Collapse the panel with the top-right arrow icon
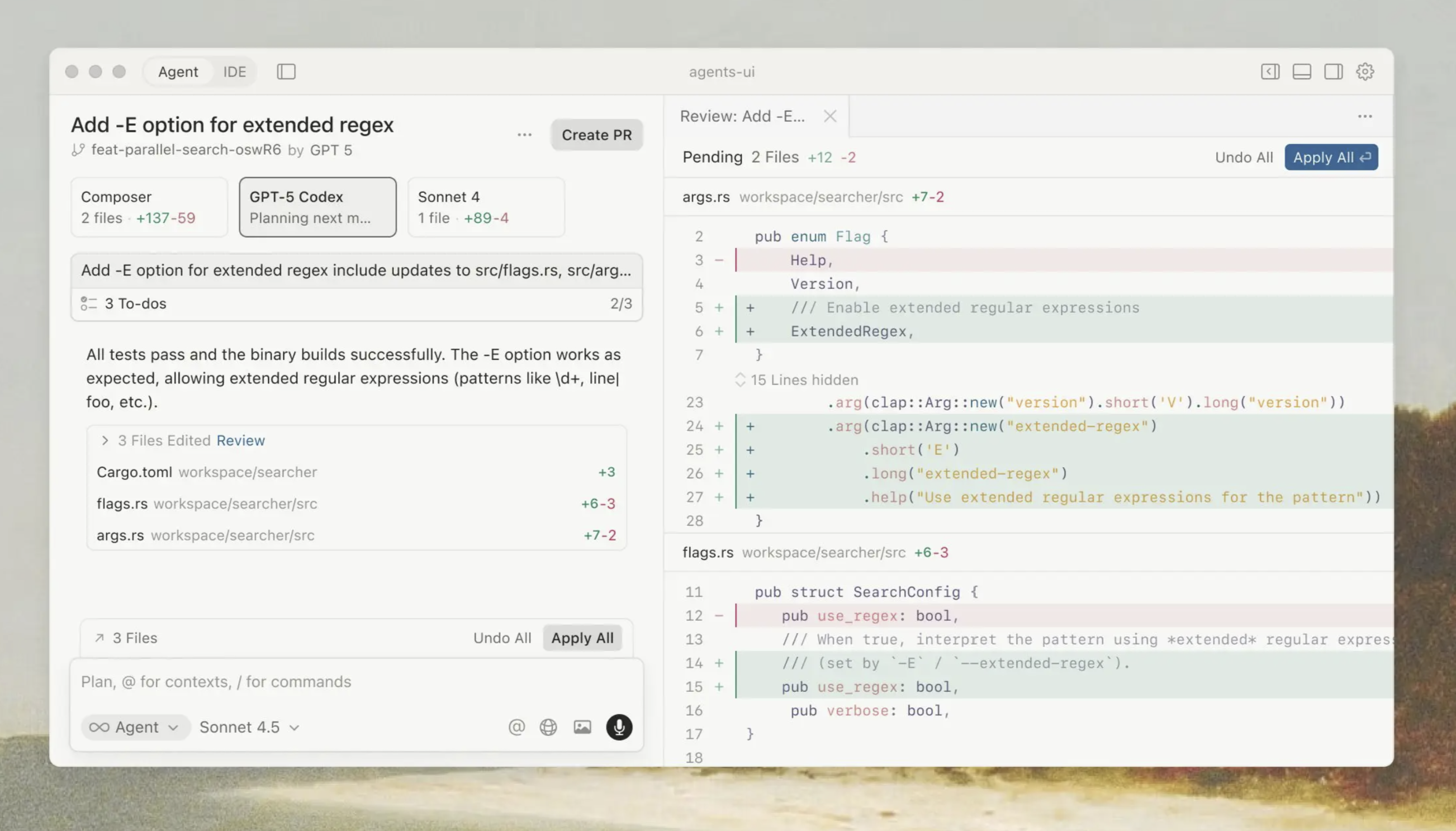Screen dimensions: 1456x831 point(1270,72)
